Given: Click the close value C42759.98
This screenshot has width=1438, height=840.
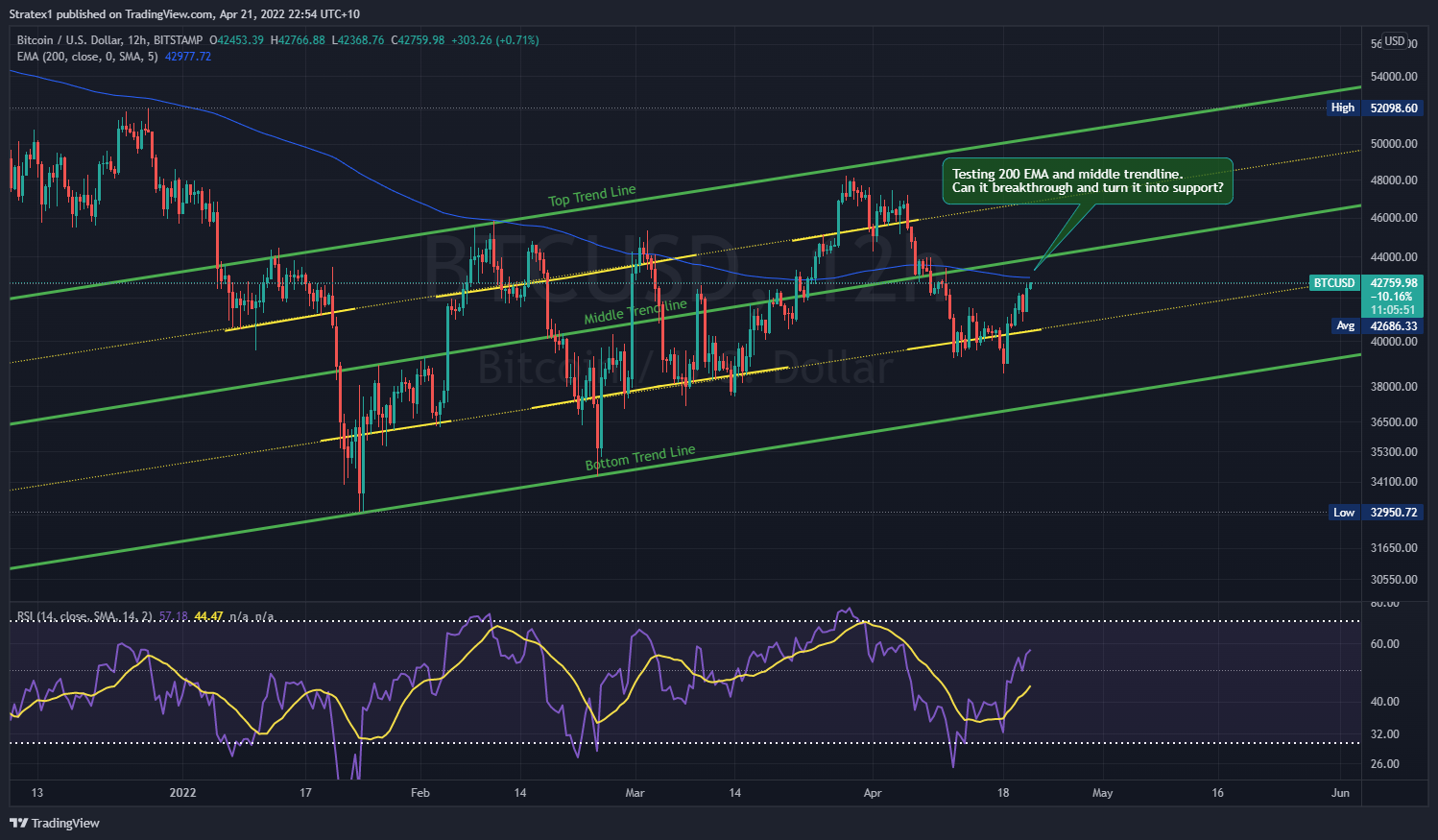Looking at the screenshot, I should click(418, 40).
